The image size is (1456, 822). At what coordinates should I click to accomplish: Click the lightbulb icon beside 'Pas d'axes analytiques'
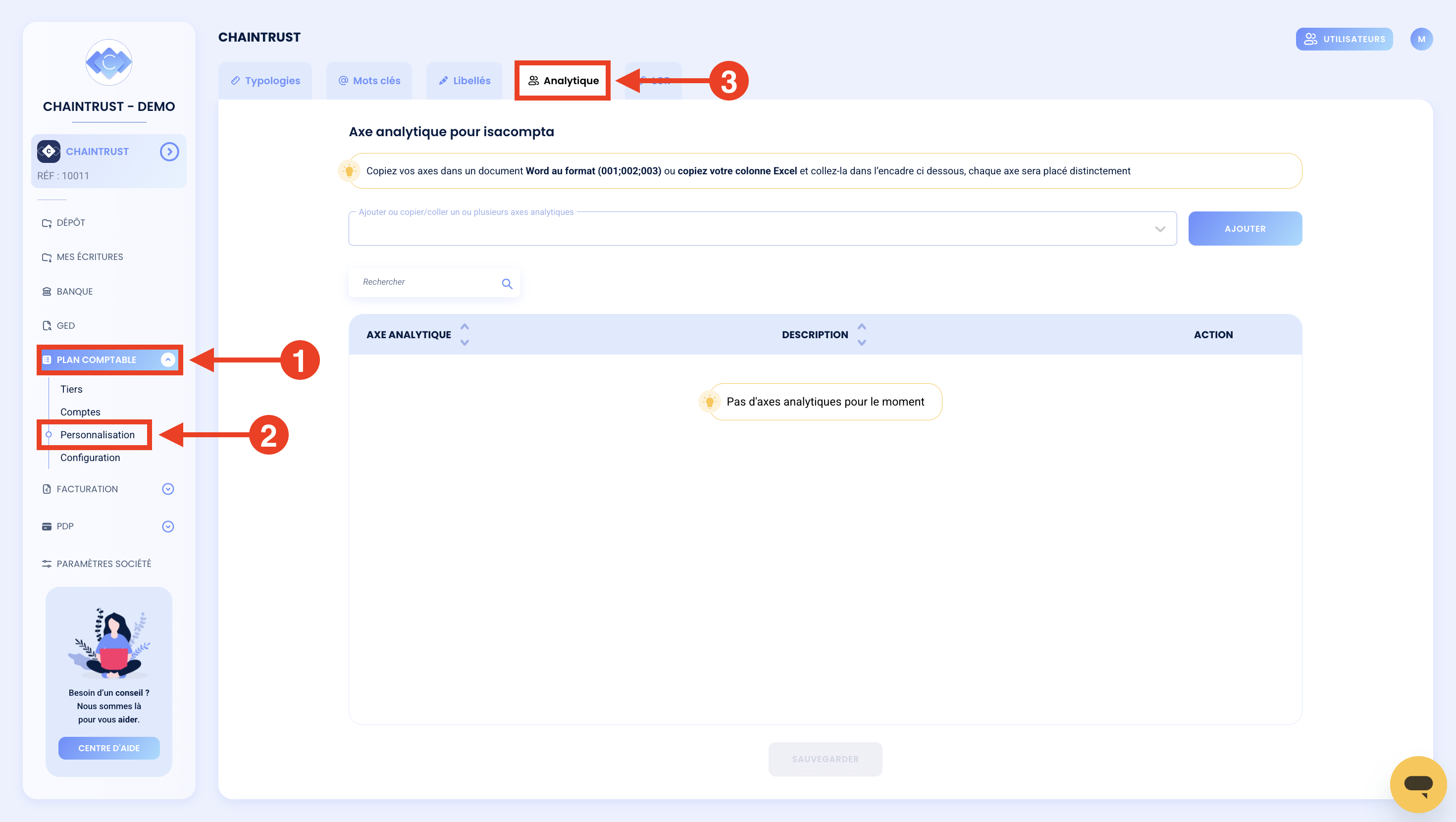pos(710,402)
